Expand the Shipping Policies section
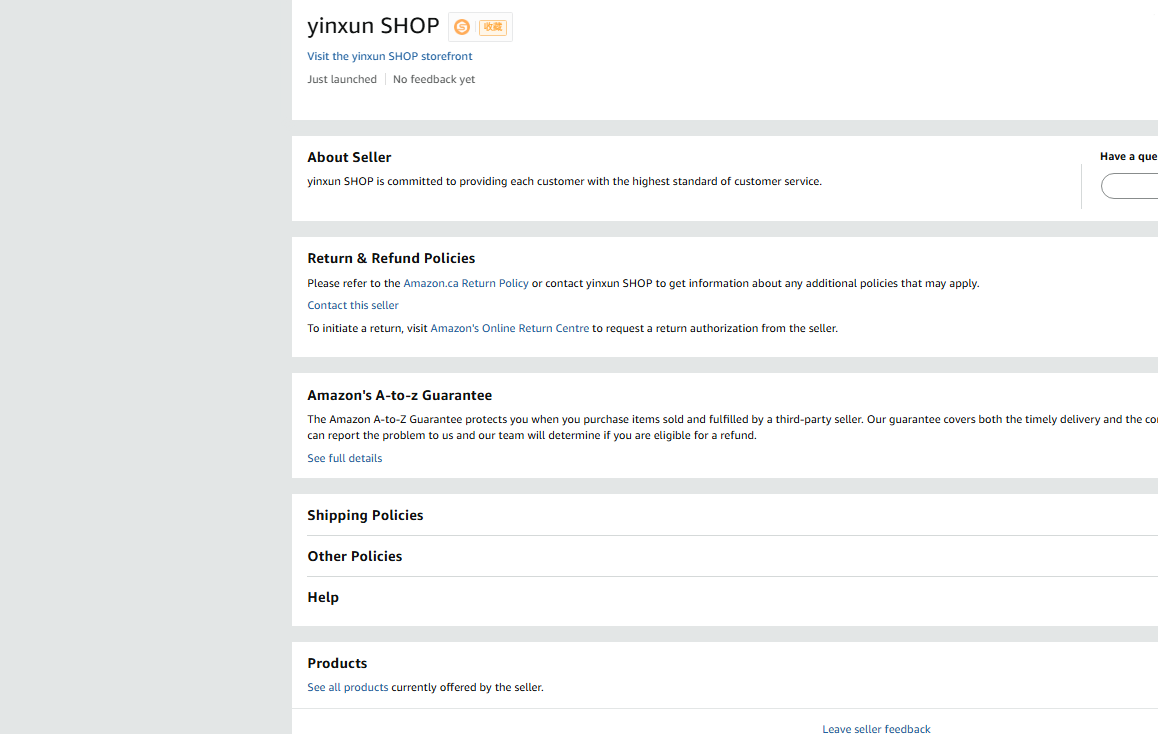Screen dimensions: 1158x734 366,515
